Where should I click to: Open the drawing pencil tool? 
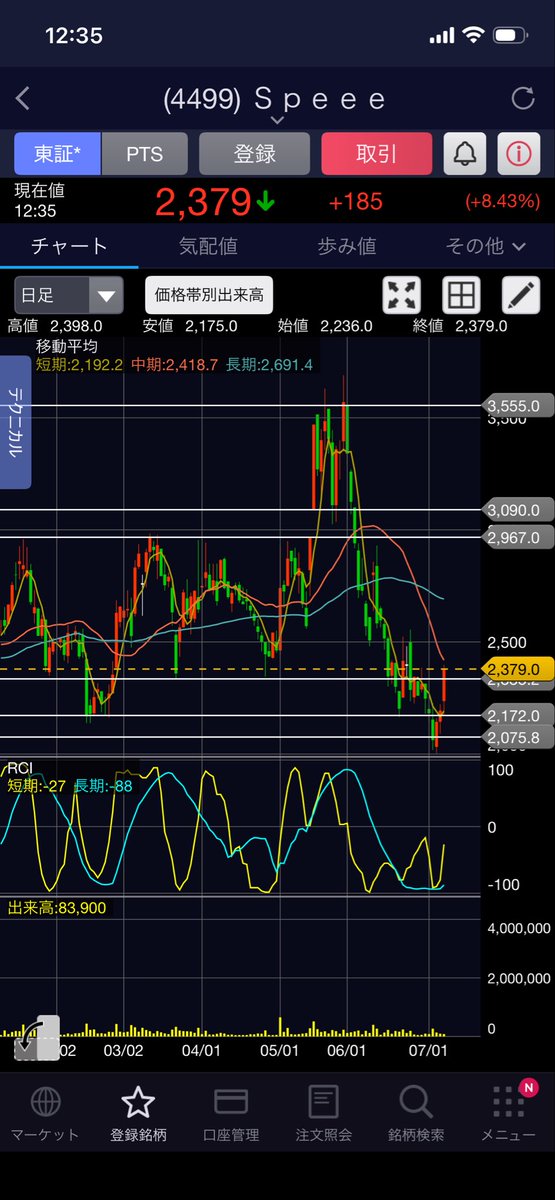click(x=520, y=295)
